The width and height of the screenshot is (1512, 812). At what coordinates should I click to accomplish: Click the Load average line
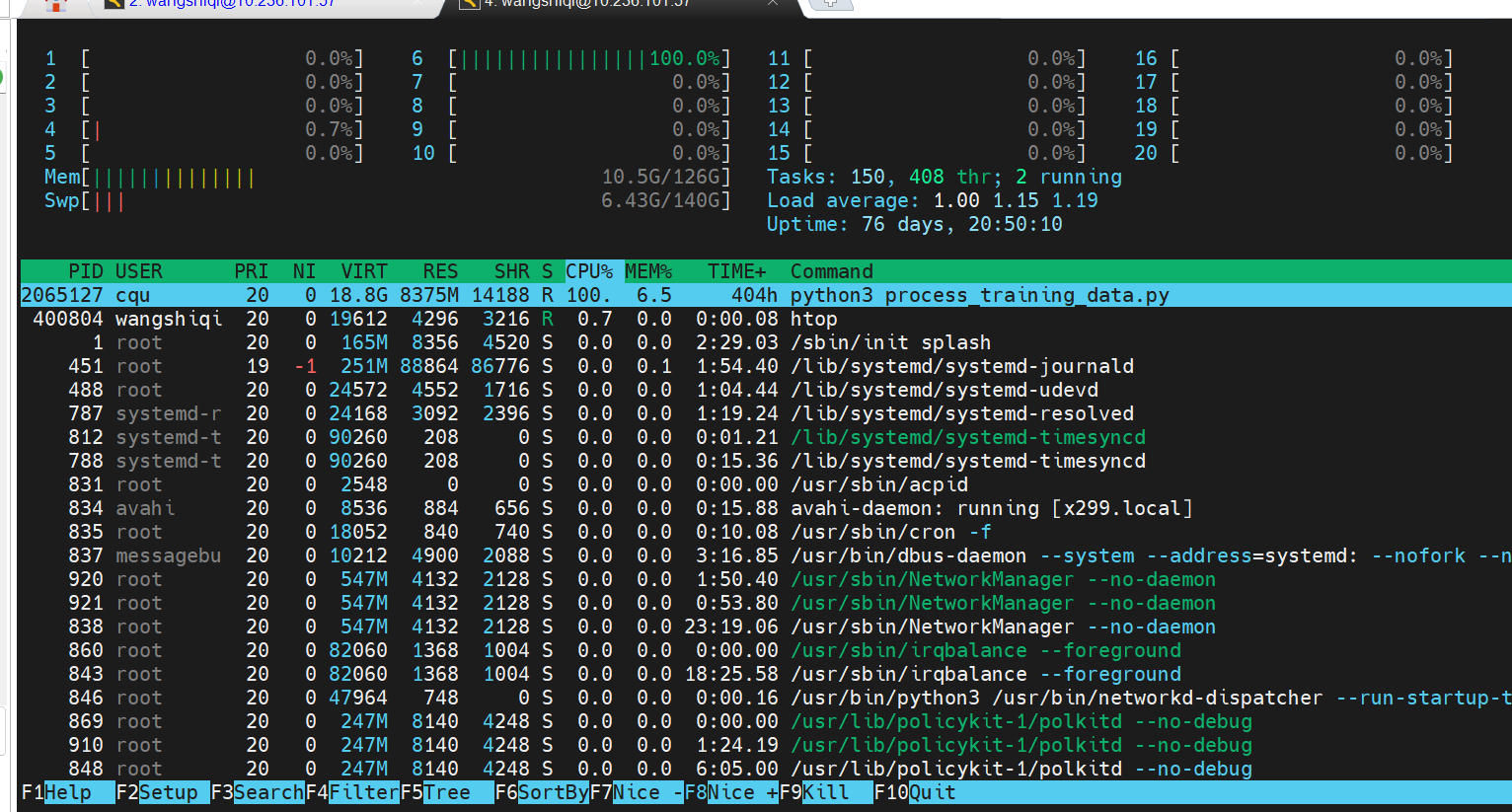click(933, 200)
